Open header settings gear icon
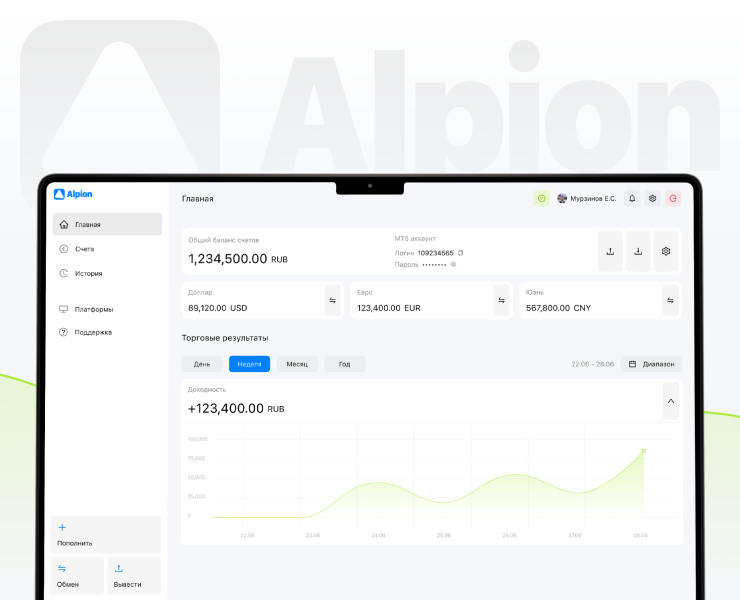 tap(653, 199)
